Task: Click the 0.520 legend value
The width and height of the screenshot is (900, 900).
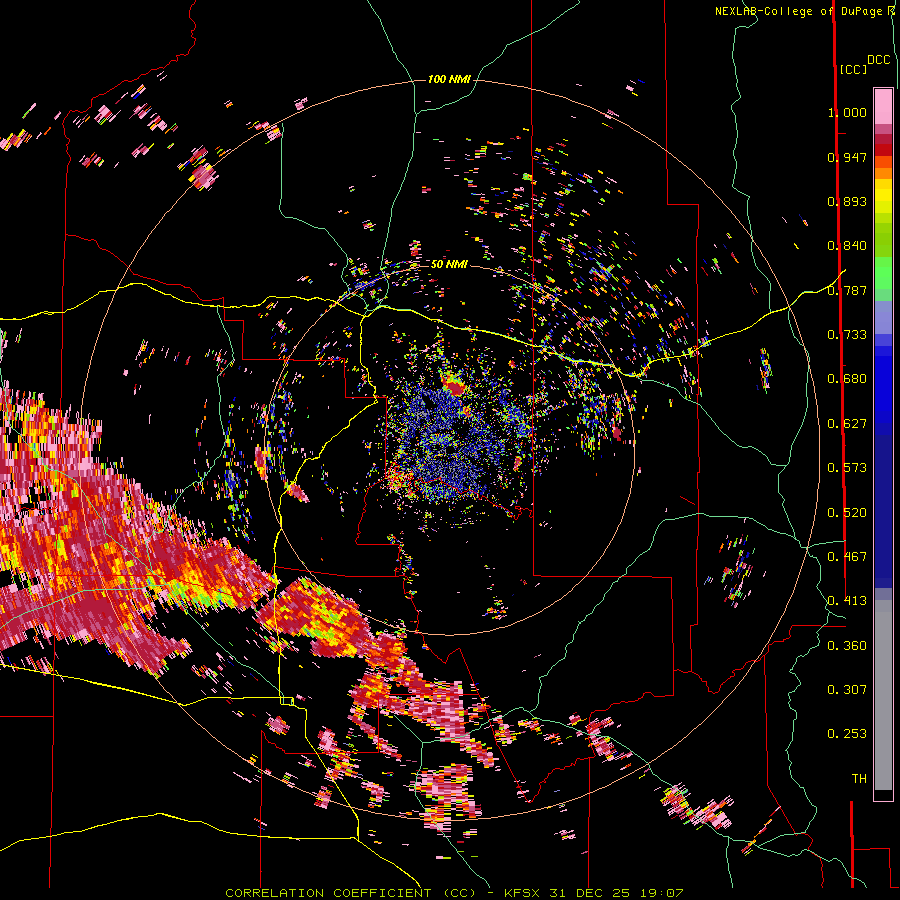Action: click(847, 513)
